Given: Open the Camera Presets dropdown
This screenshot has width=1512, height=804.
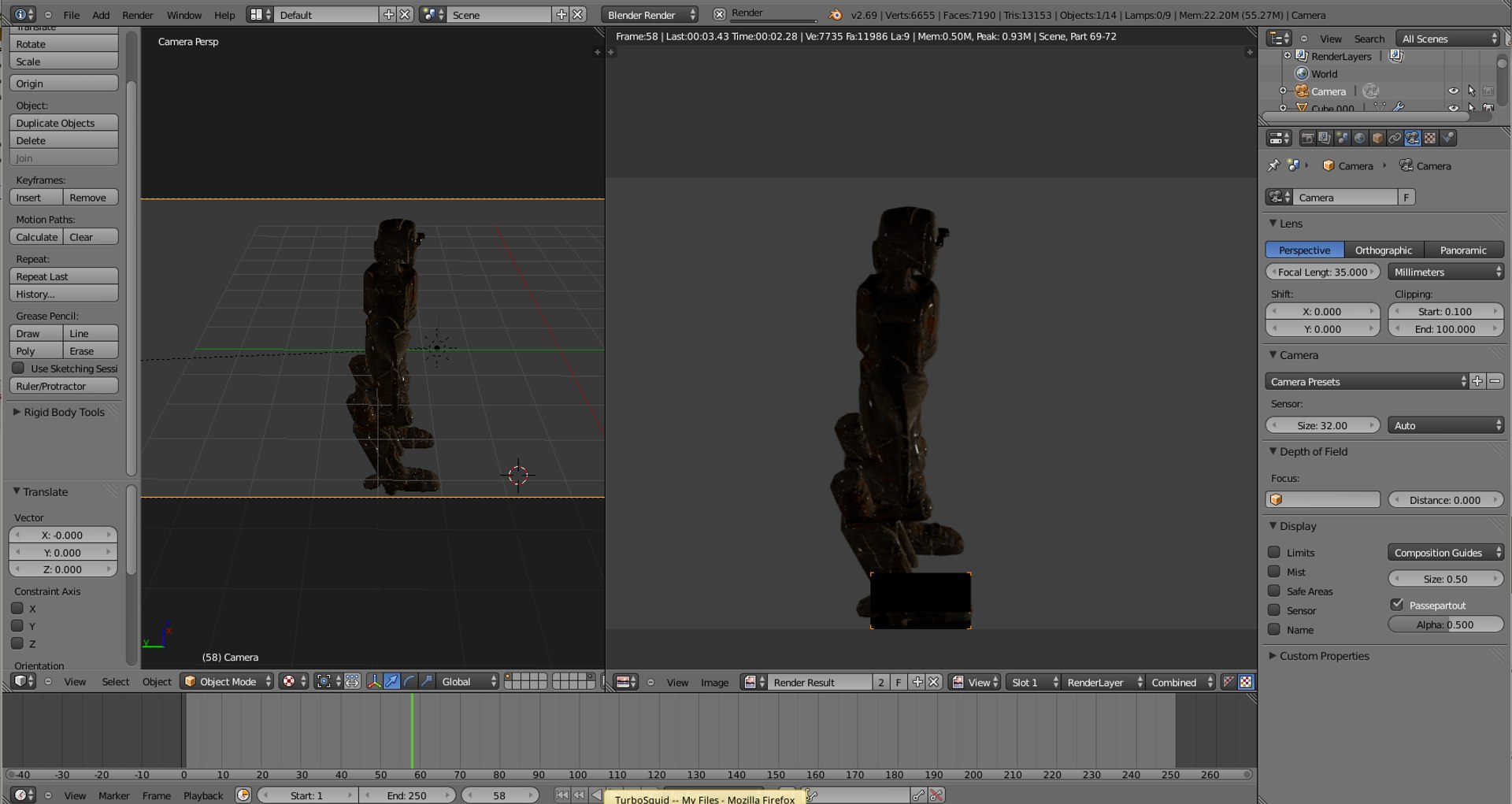Looking at the screenshot, I should pos(1367,381).
